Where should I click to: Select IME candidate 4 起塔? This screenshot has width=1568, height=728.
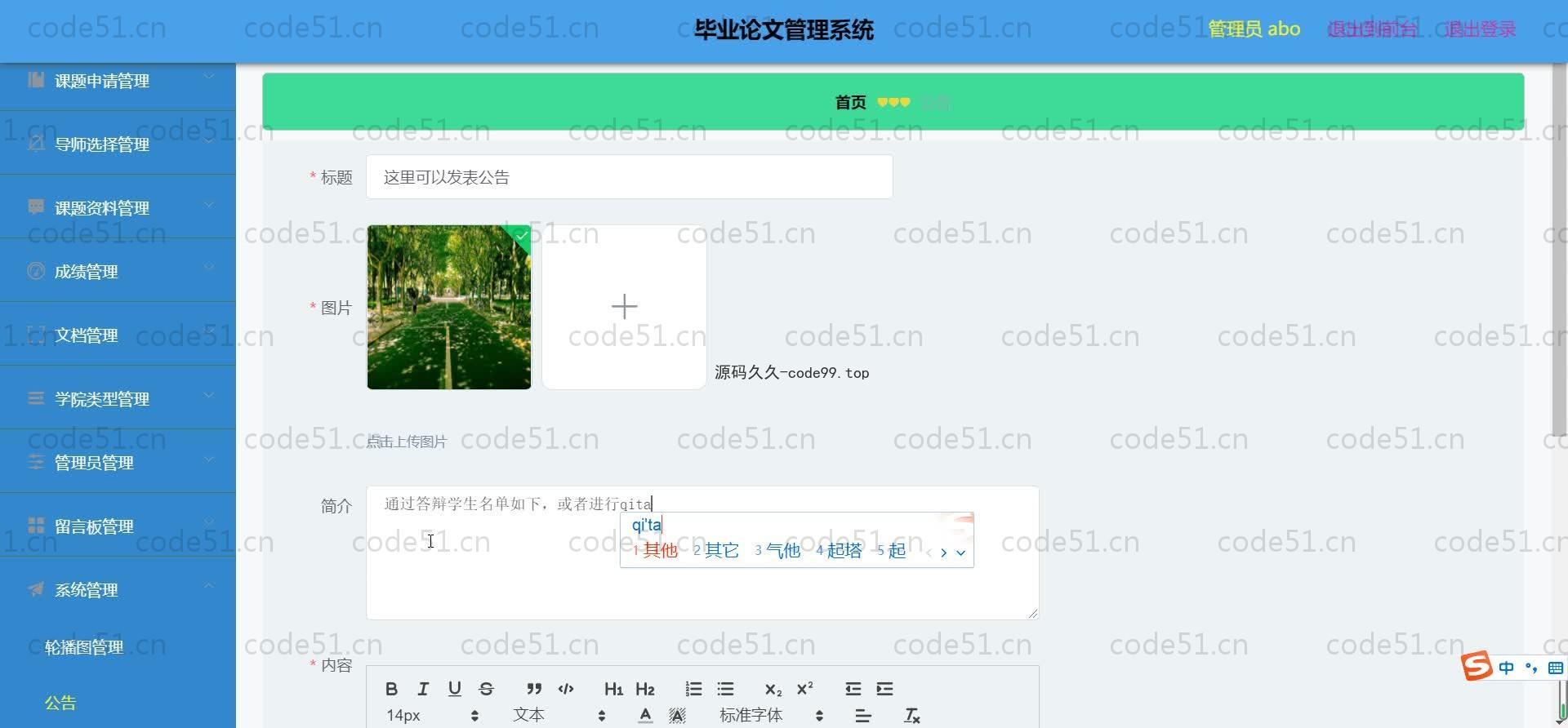click(x=839, y=551)
